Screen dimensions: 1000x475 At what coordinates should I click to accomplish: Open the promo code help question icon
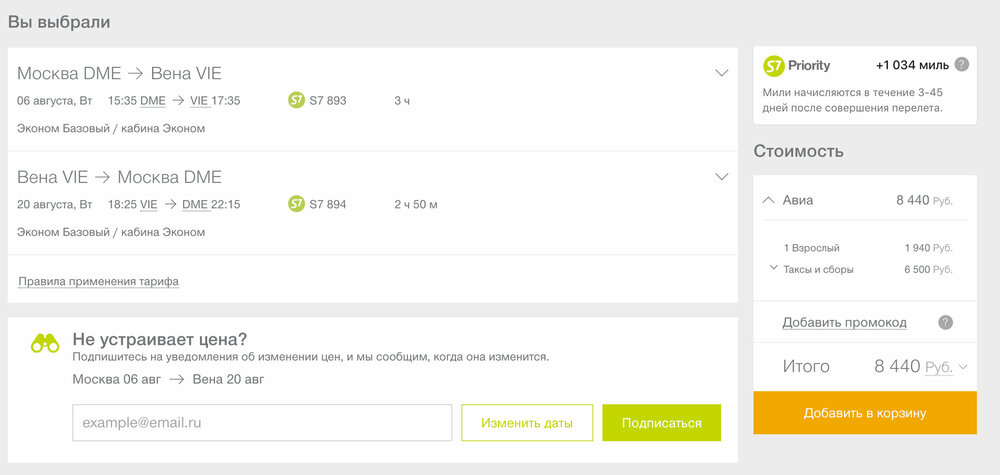click(945, 323)
